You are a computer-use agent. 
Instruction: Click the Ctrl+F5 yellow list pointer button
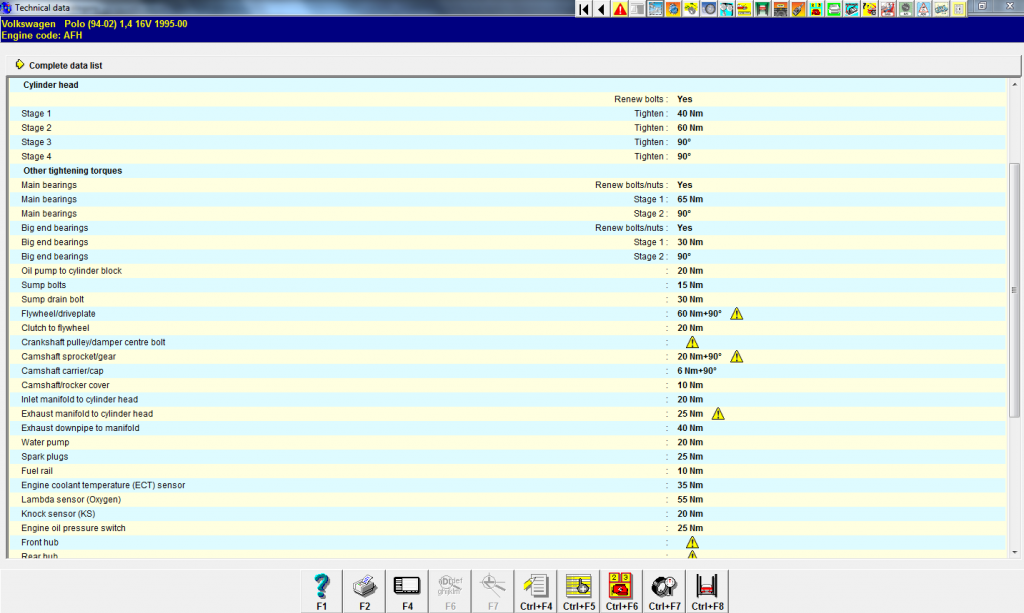click(579, 589)
